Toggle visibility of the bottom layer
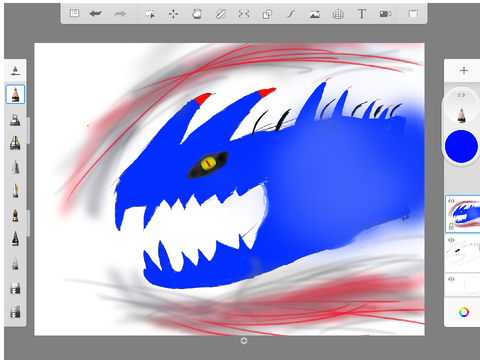 pyautogui.click(x=451, y=279)
